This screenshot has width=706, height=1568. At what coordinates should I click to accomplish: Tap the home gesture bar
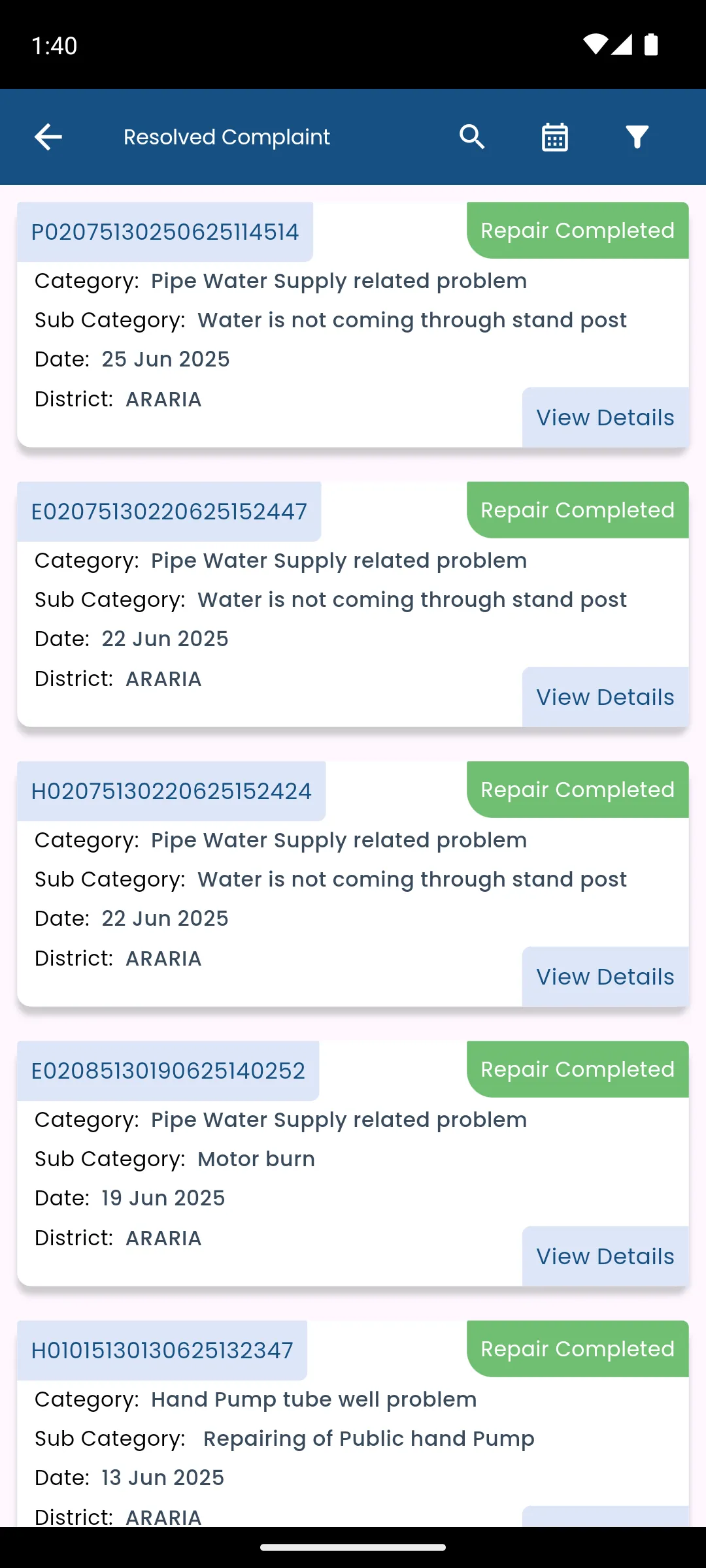point(353,1547)
